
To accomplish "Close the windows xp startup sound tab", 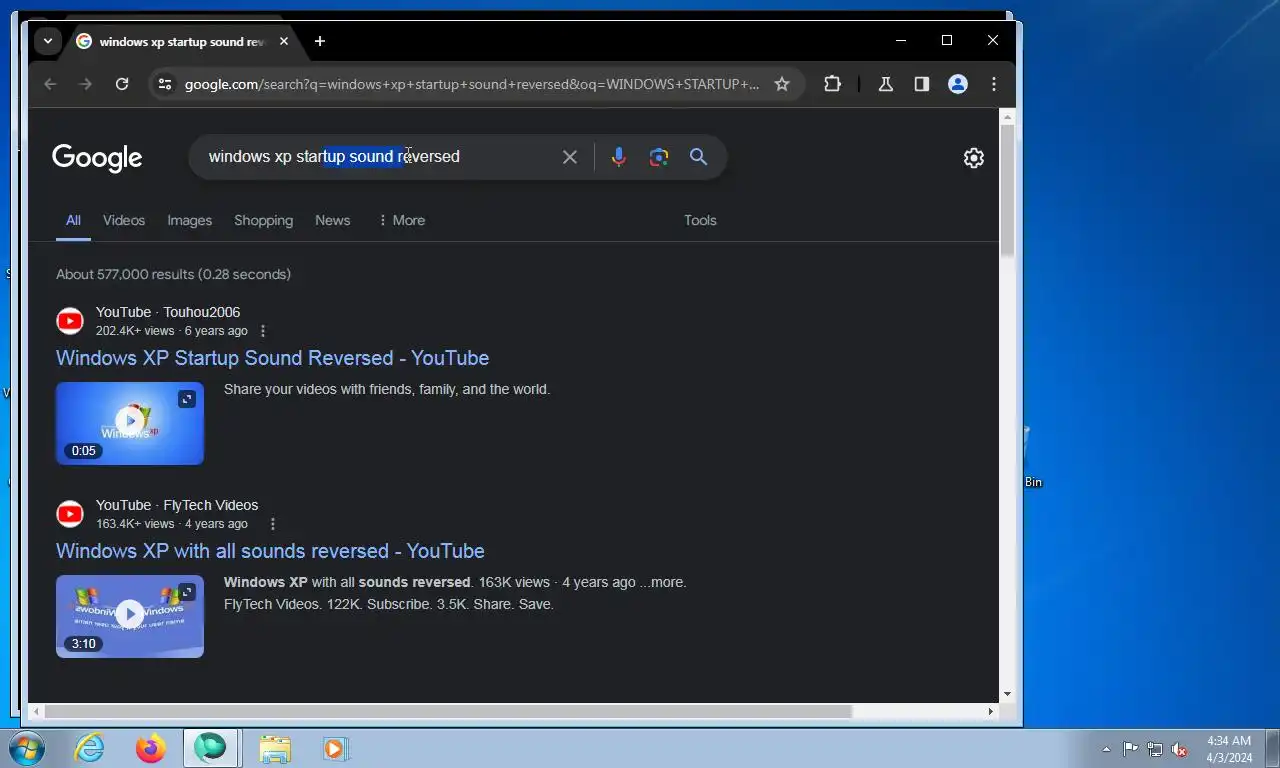I will (x=284, y=41).
